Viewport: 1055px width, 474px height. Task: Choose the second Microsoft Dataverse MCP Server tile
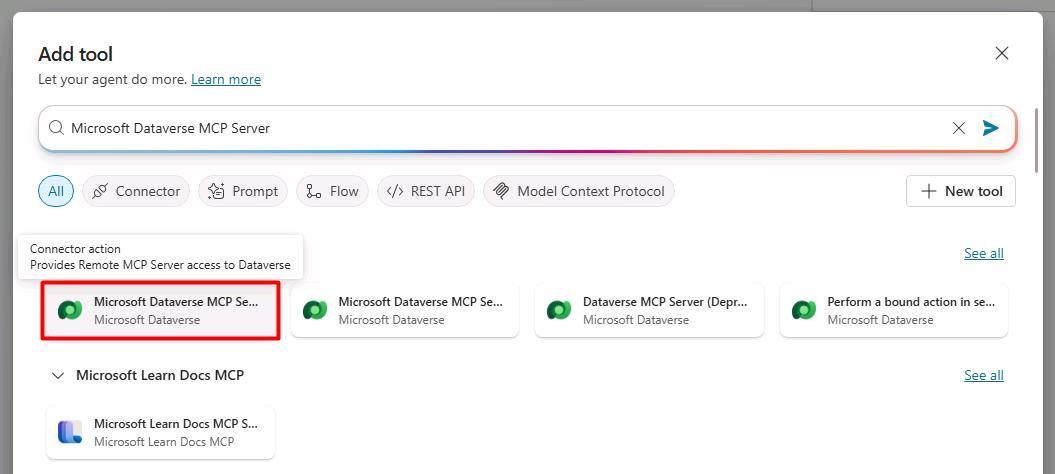pyautogui.click(x=405, y=310)
